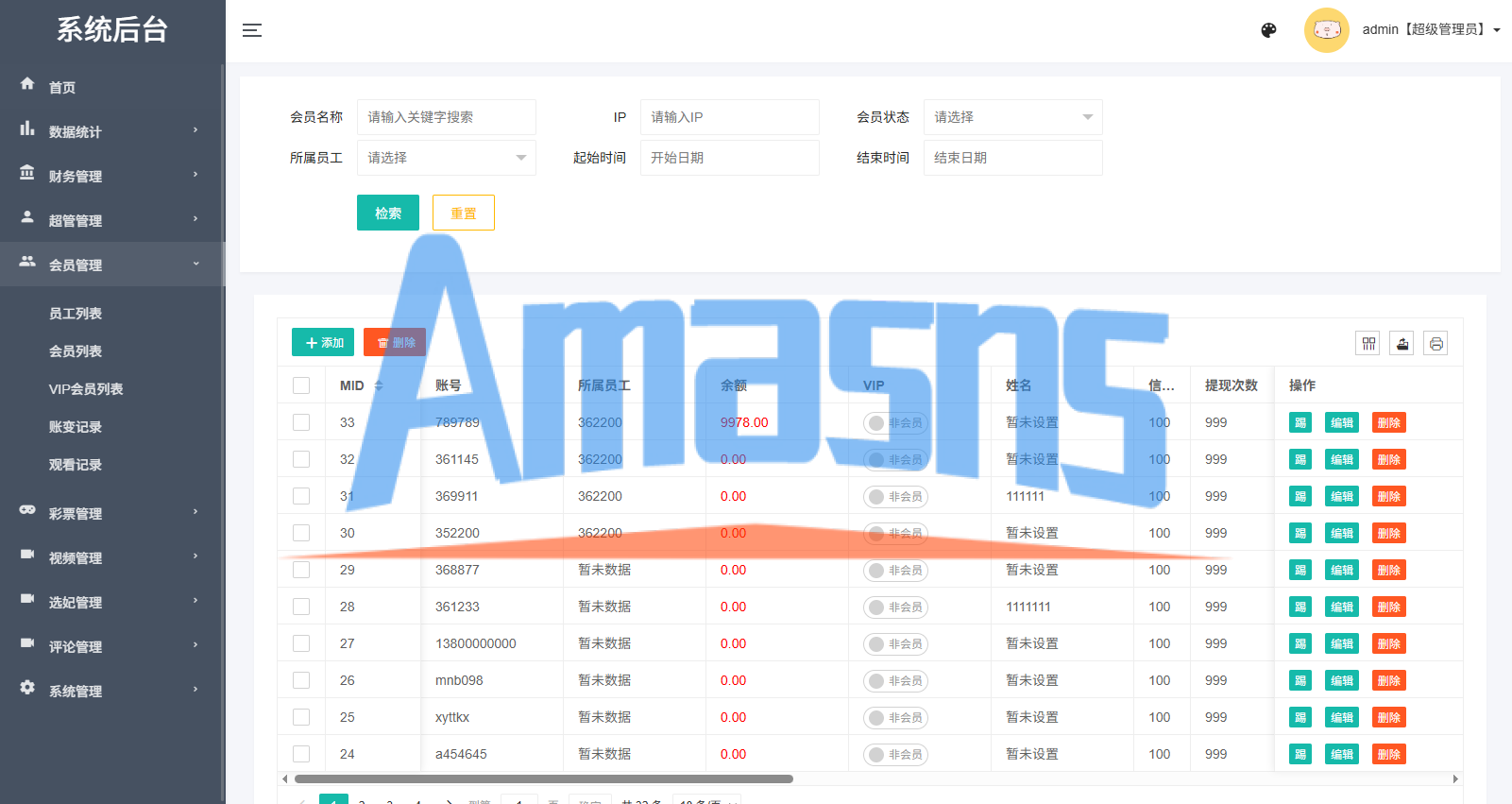The width and height of the screenshot is (1512, 804).
Task: Expand the 数据统计 menu chevron
Action: (x=195, y=130)
